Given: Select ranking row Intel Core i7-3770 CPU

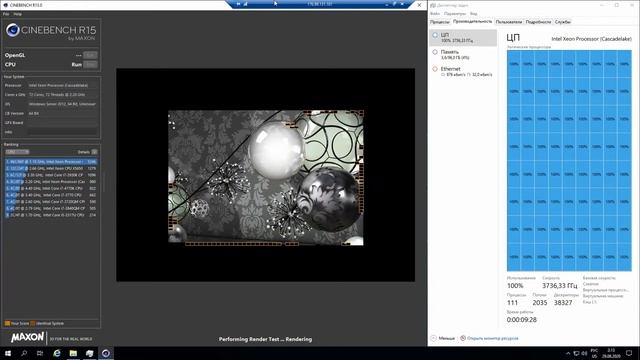Looking at the screenshot, I should [51, 195].
